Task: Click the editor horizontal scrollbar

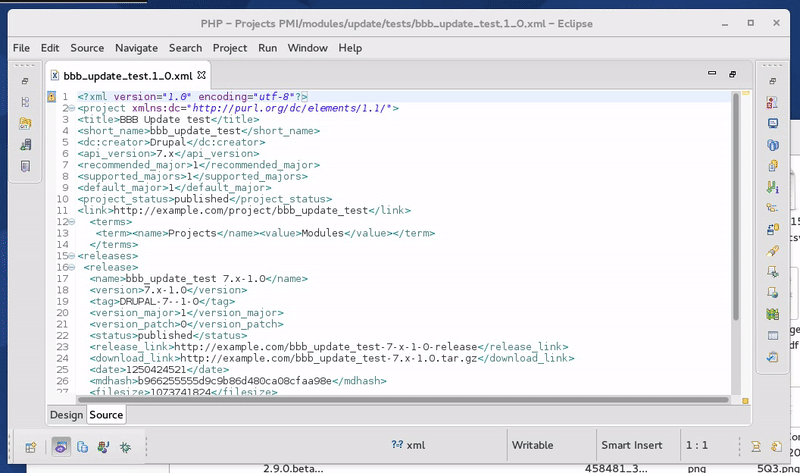Action: click(403, 400)
